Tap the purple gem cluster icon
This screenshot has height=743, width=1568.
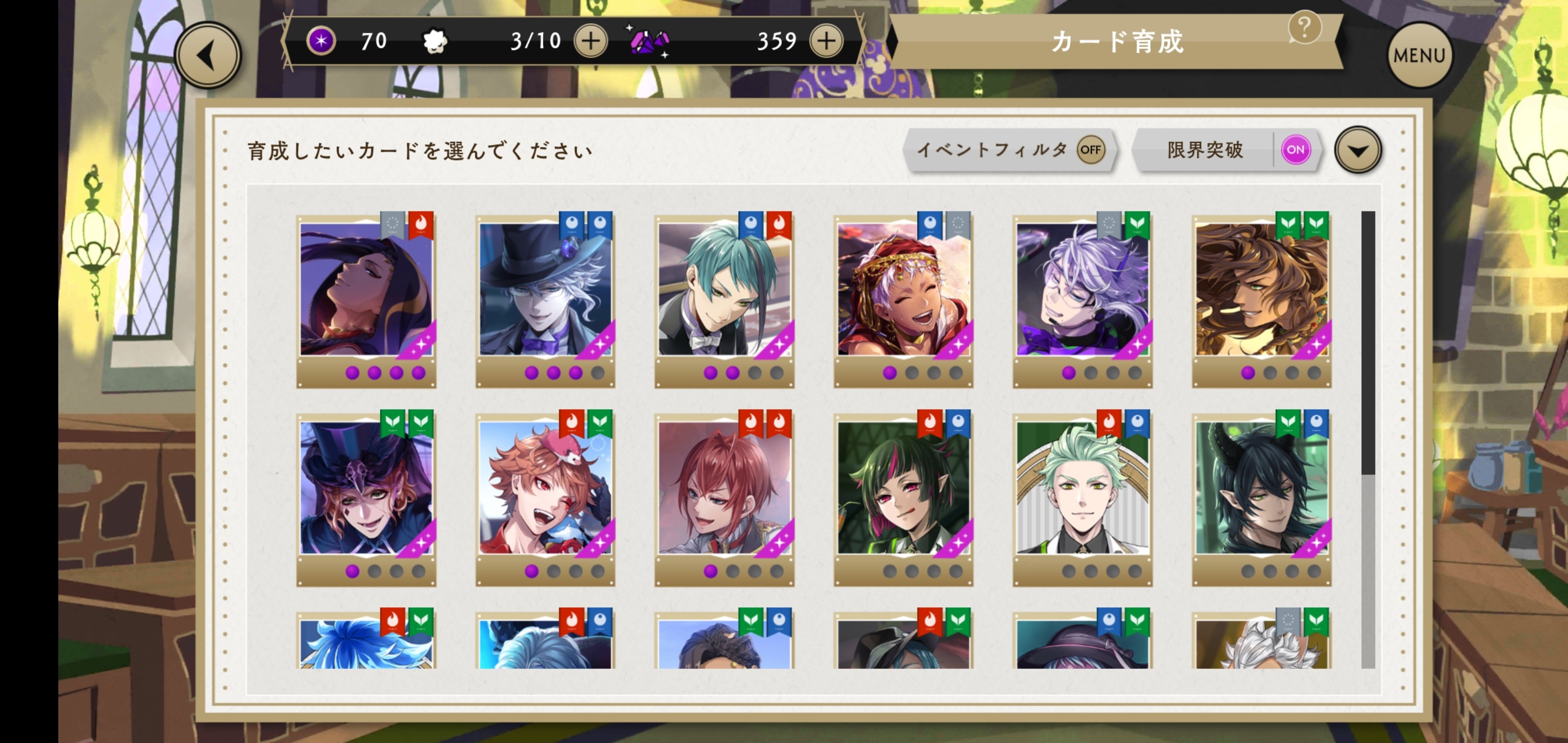coord(649,41)
